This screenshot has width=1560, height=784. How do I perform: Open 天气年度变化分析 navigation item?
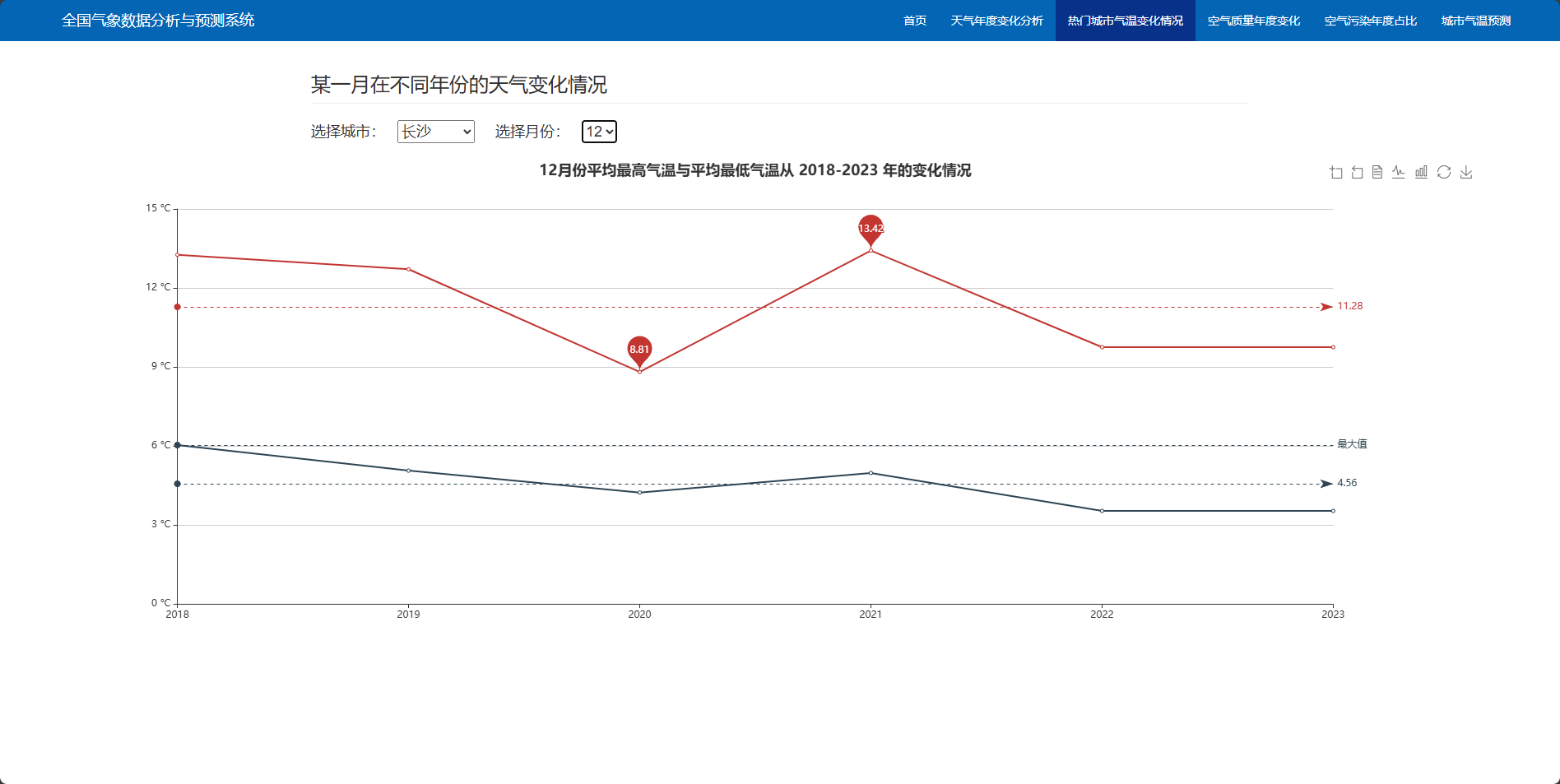[997, 21]
